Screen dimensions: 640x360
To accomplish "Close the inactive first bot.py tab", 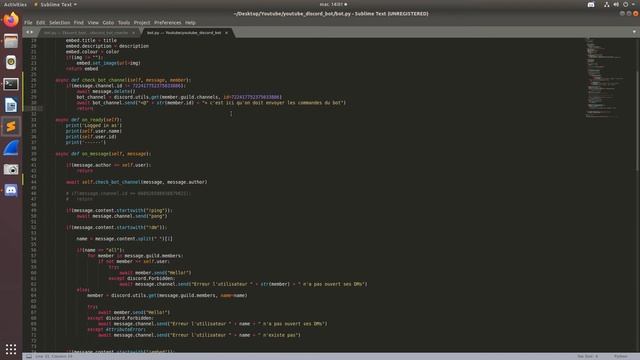I will pos(133,33).
